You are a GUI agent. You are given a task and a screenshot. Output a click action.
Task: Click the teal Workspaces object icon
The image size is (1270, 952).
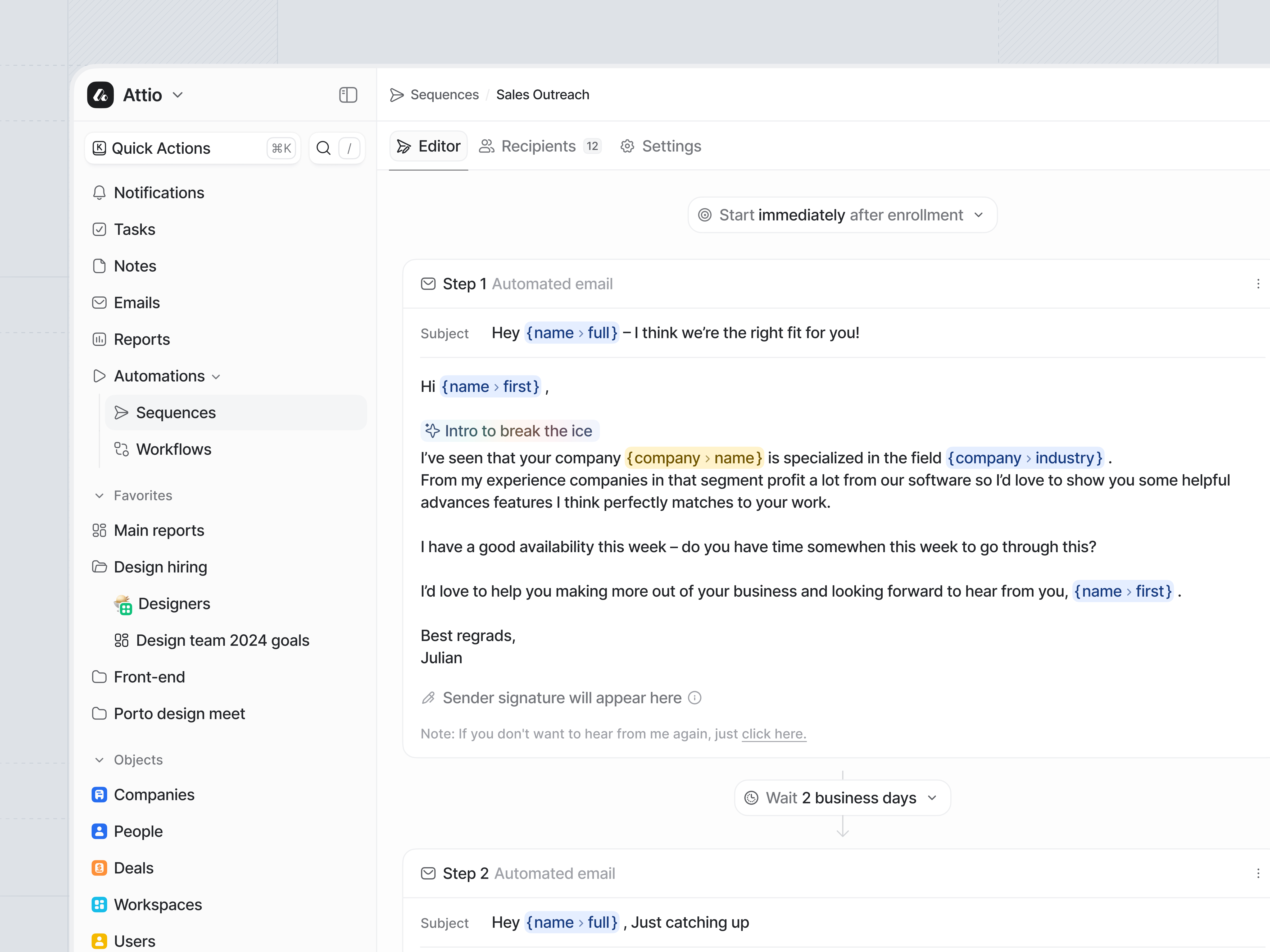click(x=99, y=905)
